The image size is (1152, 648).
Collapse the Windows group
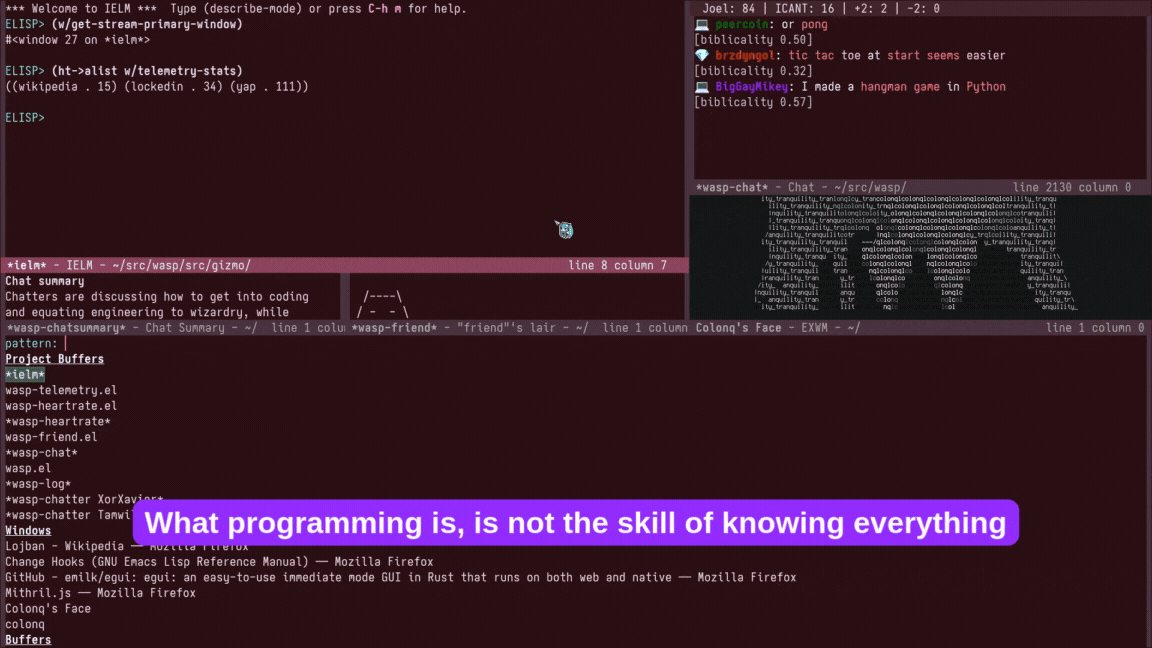point(28,530)
